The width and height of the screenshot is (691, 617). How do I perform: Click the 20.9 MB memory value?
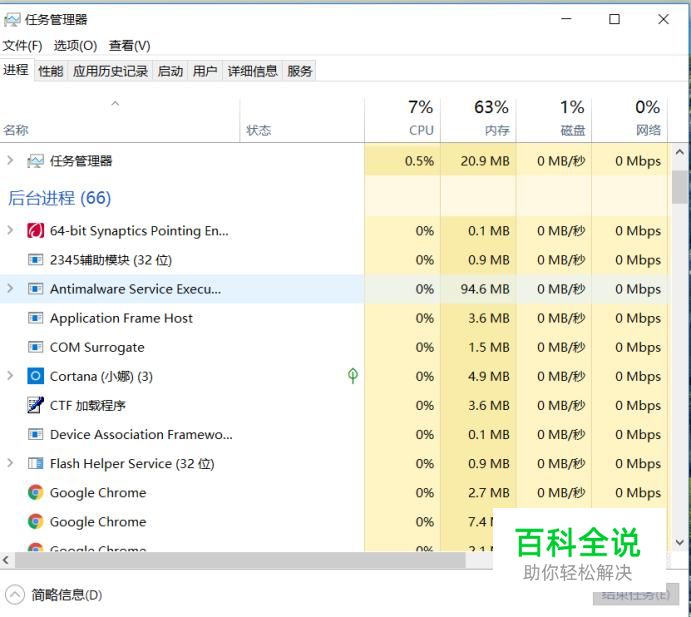point(485,161)
